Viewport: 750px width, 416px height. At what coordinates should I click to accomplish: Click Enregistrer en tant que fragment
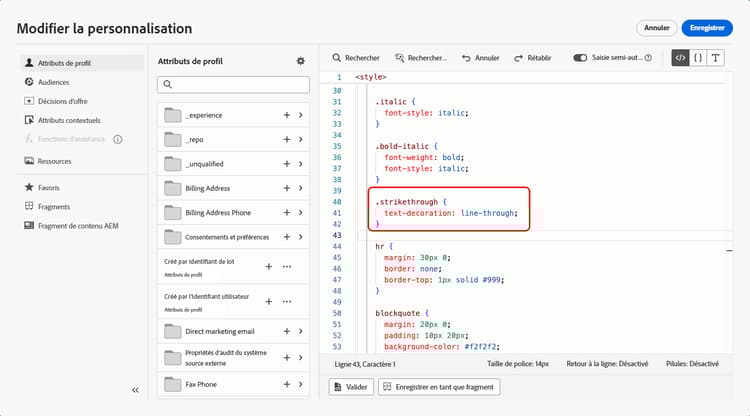(439, 387)
